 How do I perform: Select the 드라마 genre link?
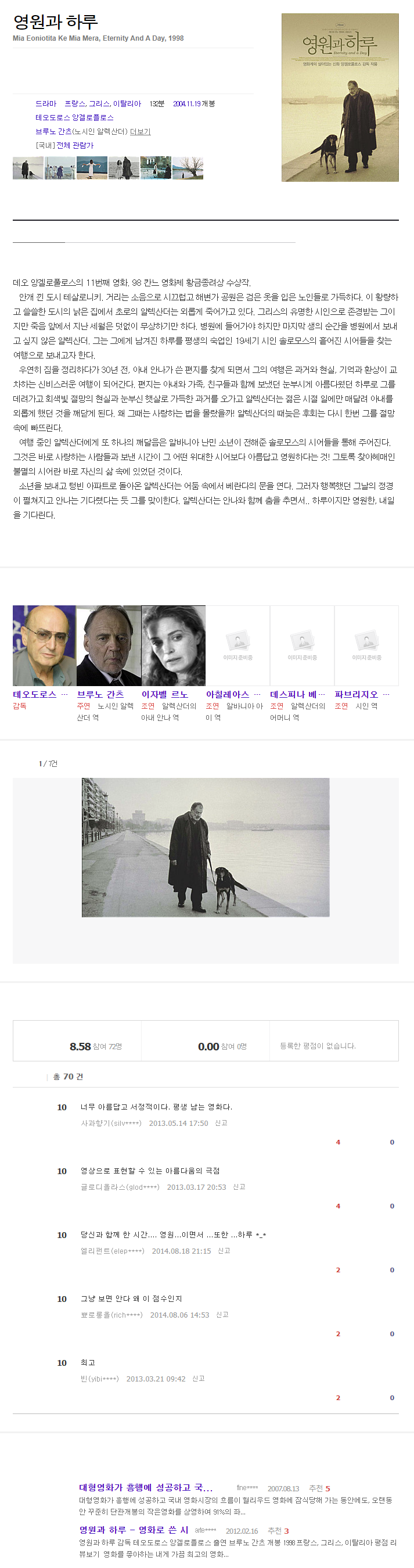pos(46,103)
